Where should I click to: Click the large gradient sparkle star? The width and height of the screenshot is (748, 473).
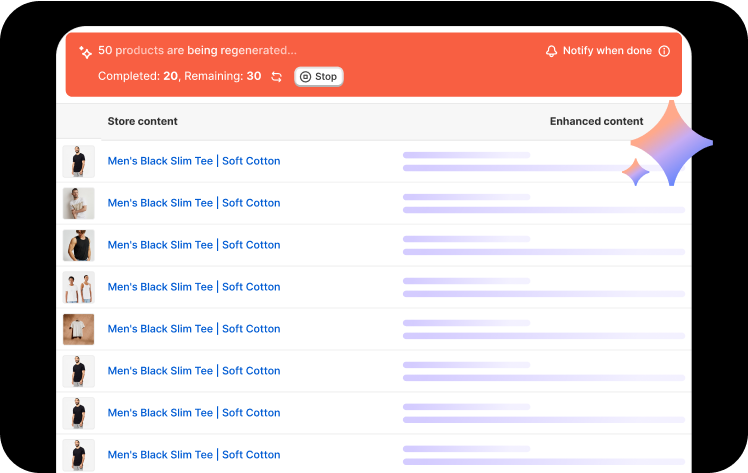click(671, 142)
